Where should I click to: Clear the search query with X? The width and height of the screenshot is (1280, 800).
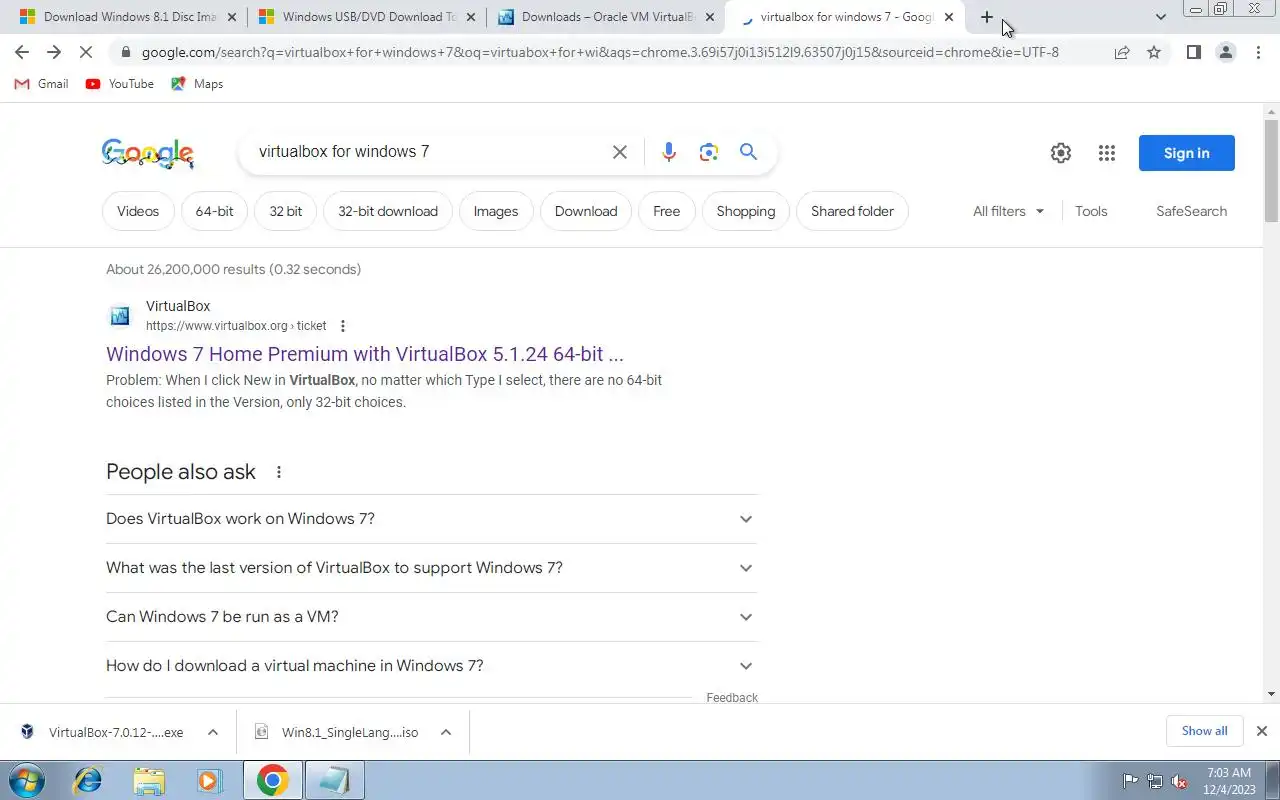[x=620, y=152]
